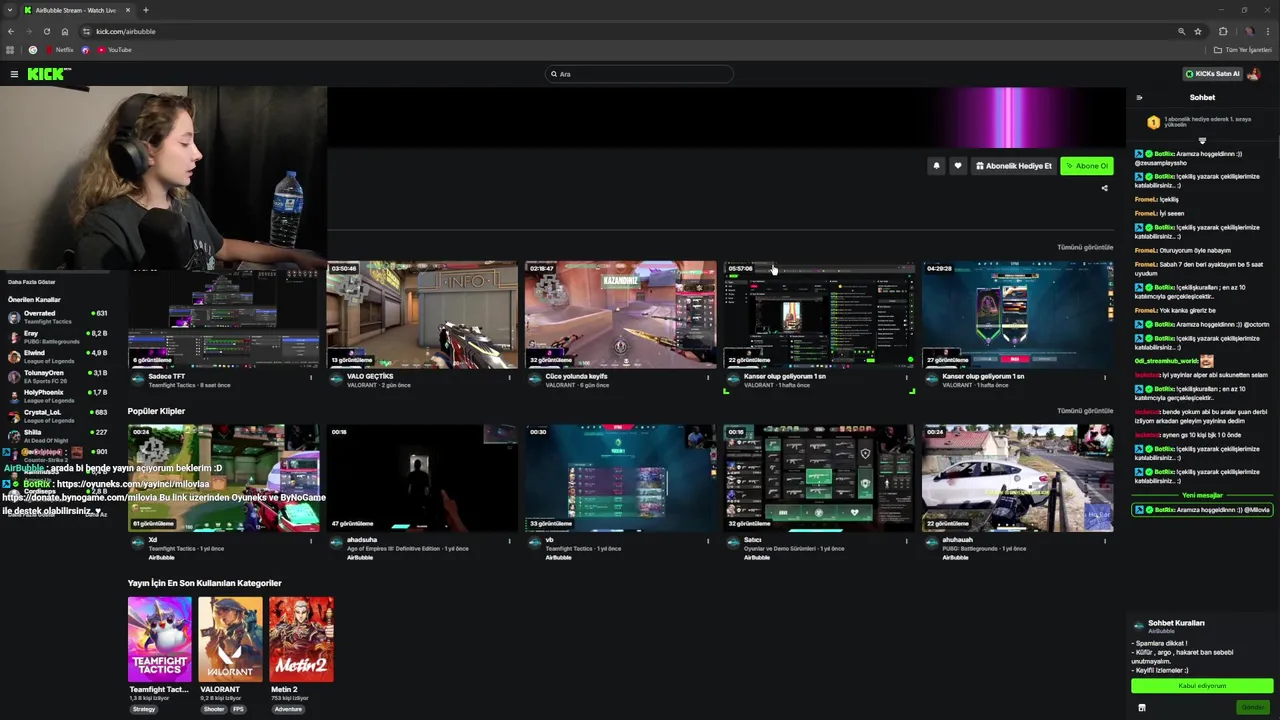The width and height of the screenshot is (1280, 720).
Task: Open three-dot menu for ahuhauah clip
Action: click(1105, 541)
